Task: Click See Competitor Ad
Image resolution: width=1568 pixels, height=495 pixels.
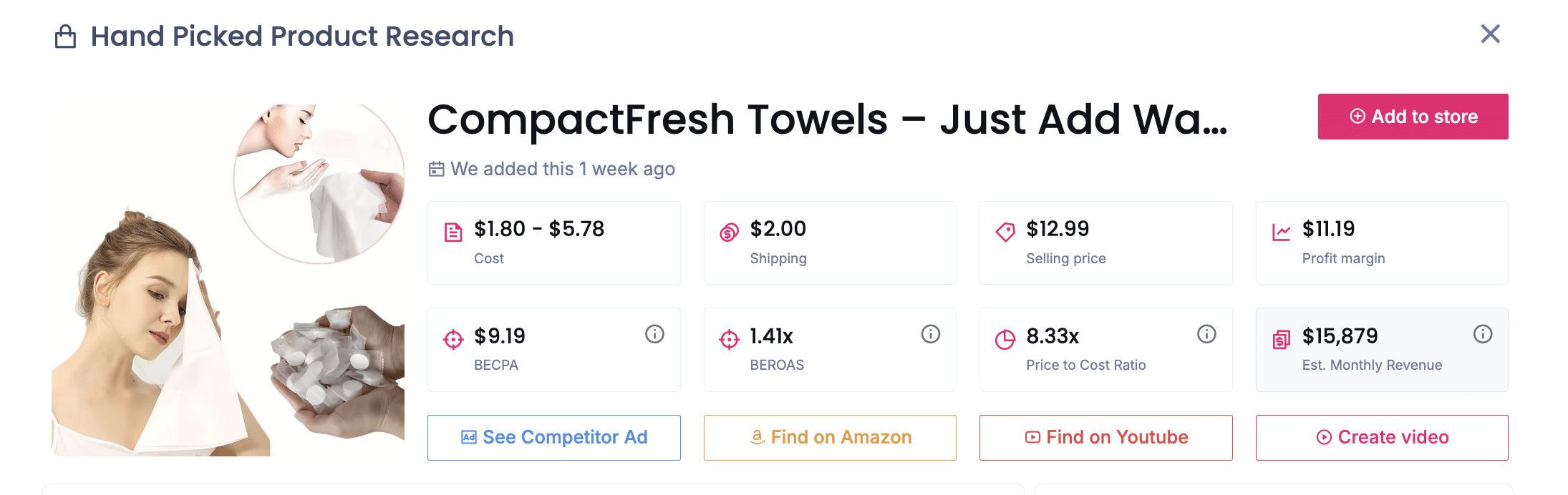Action: tap(553, 437)
